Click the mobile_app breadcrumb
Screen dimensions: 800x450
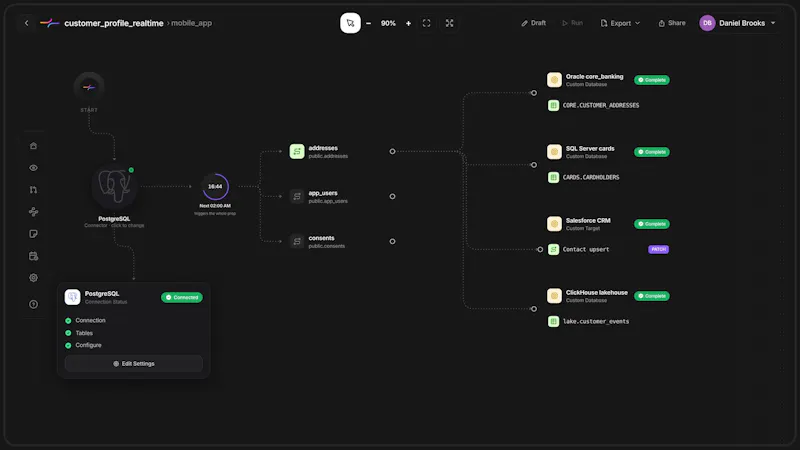click(x=191, y=23)
